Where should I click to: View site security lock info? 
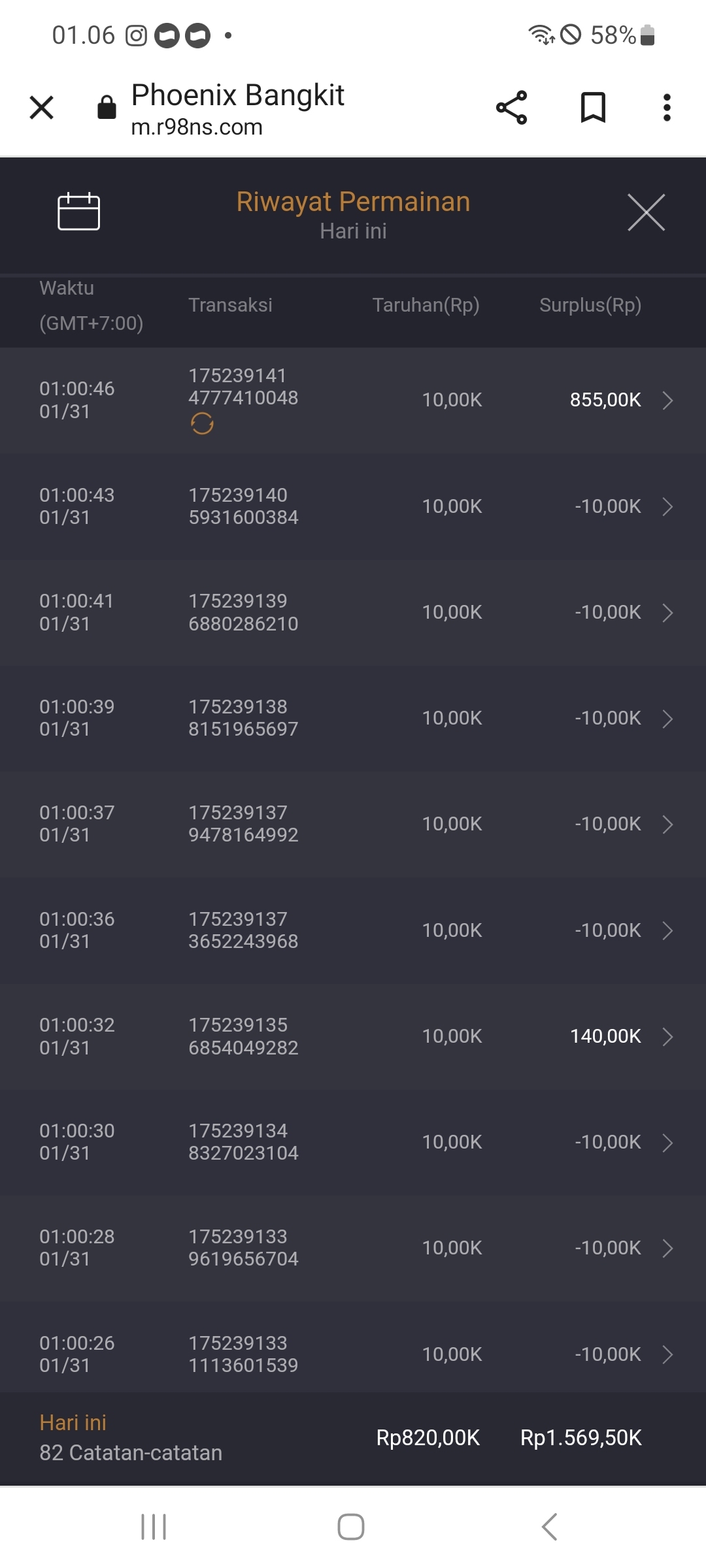pos(107,107)
